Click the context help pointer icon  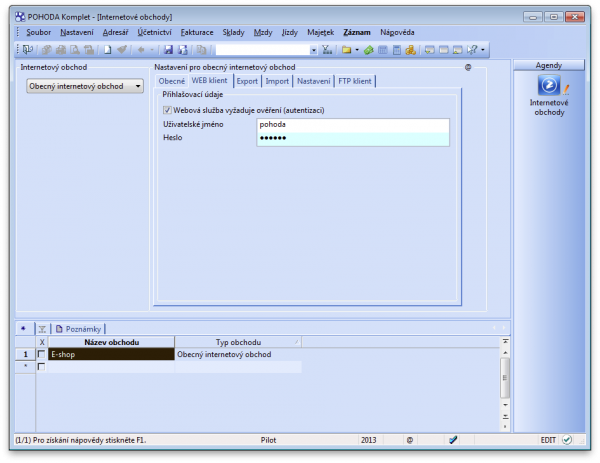[473, 50]
